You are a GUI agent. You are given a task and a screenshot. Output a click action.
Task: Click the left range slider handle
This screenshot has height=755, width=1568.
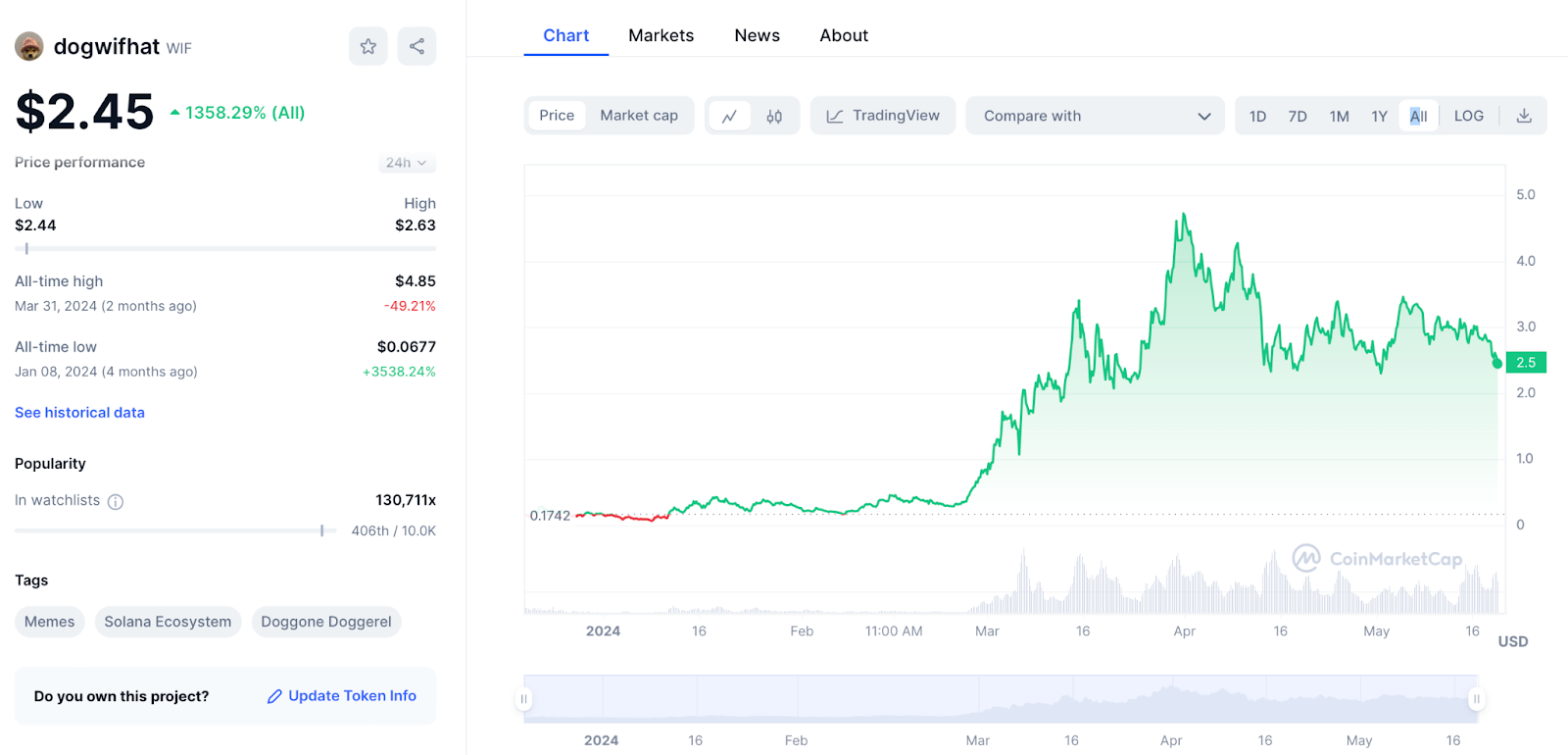(524, 699)
